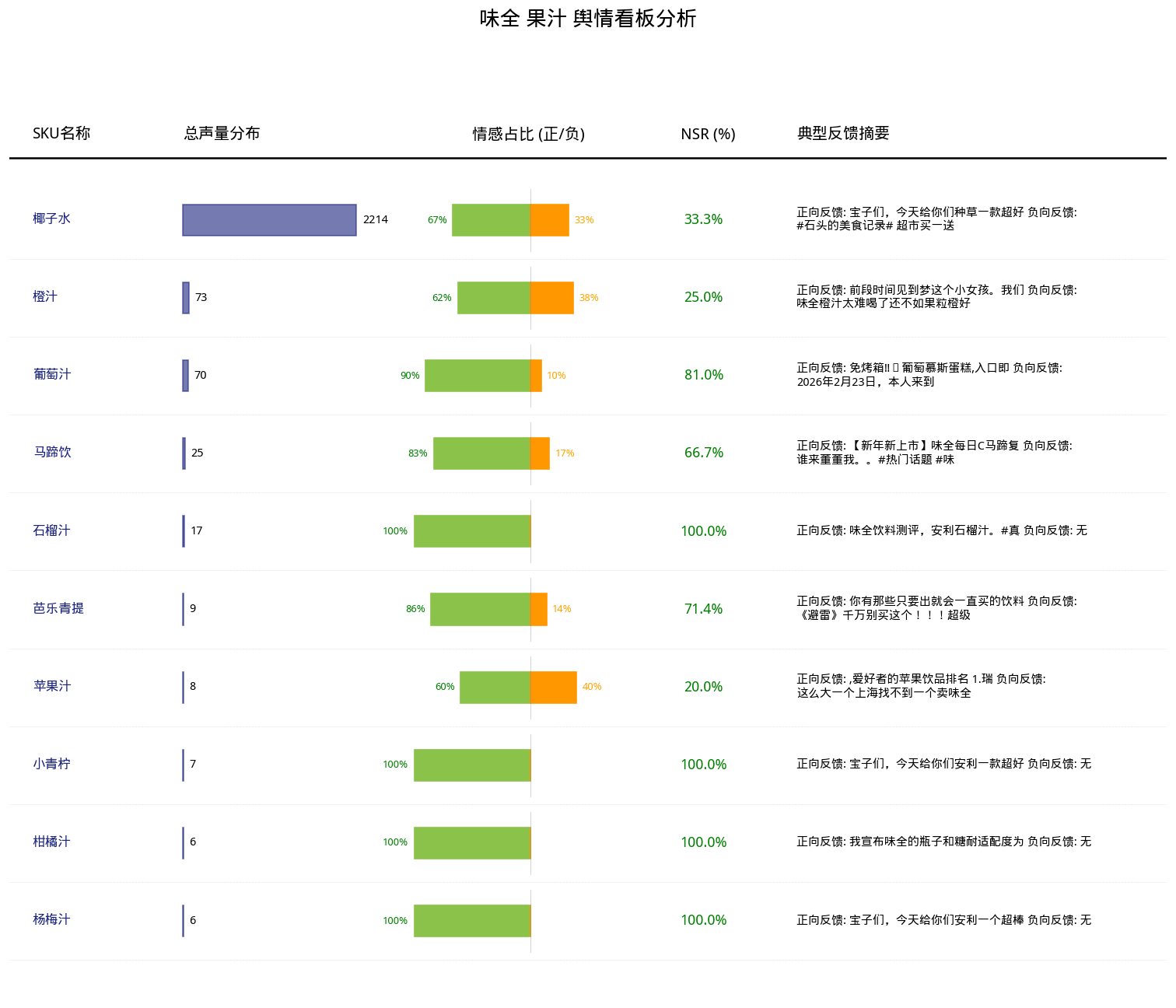Click the NSR value 81.0%
Screen dimensions: 1176x1008
coord(704,375)
